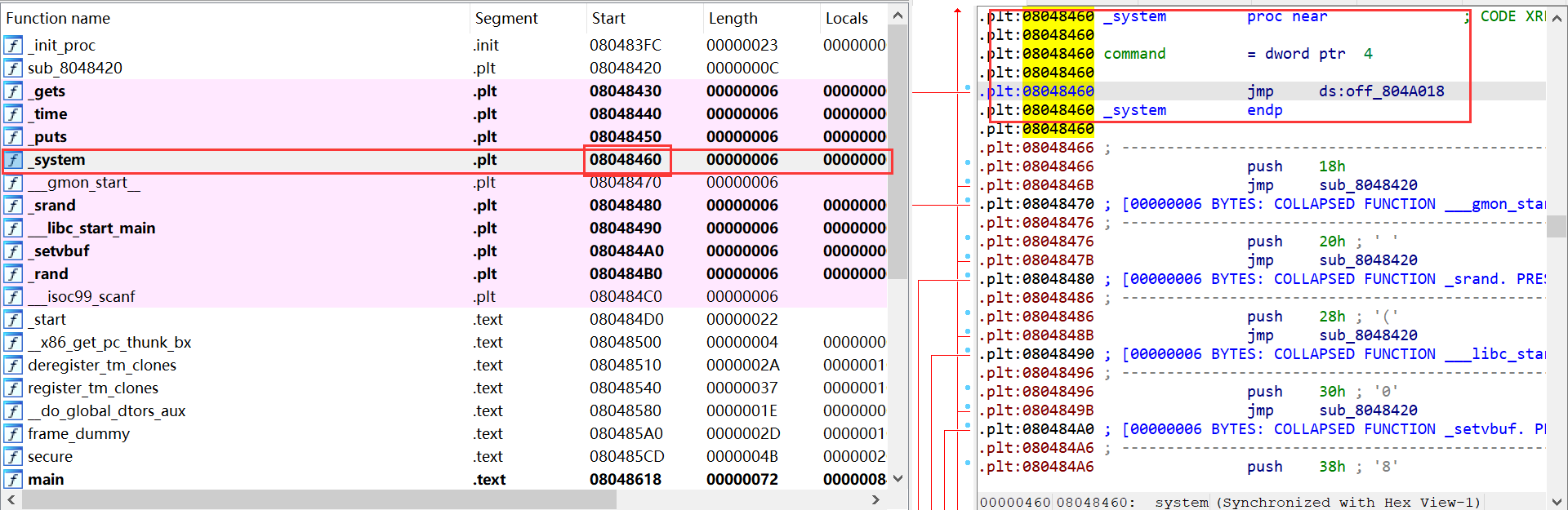Click the function icon beside _init_proc
The width and height of the screenshot is (1568, 510).
(13, 46)
